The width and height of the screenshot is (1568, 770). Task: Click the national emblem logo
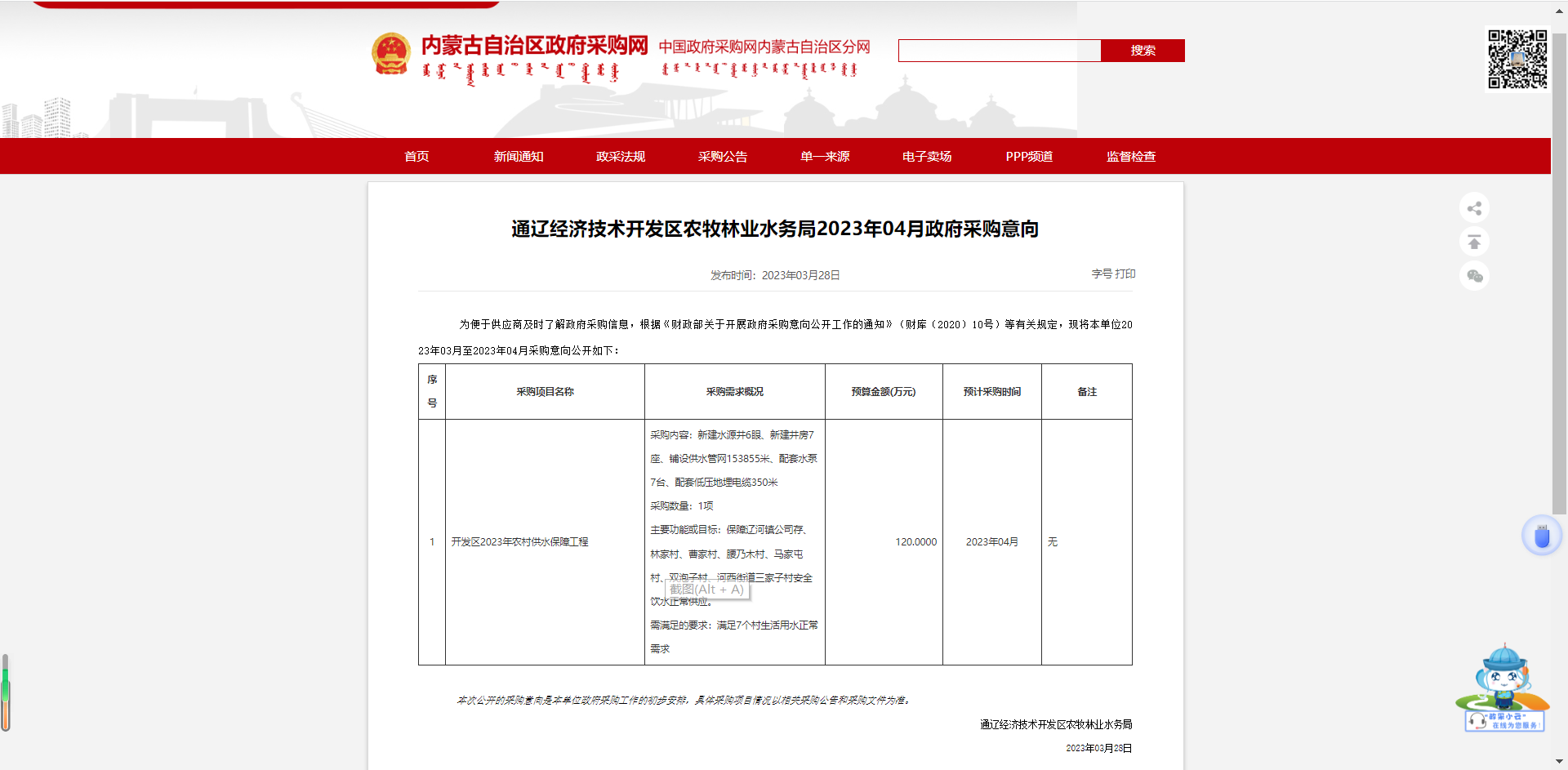click(x=391, y=54)
